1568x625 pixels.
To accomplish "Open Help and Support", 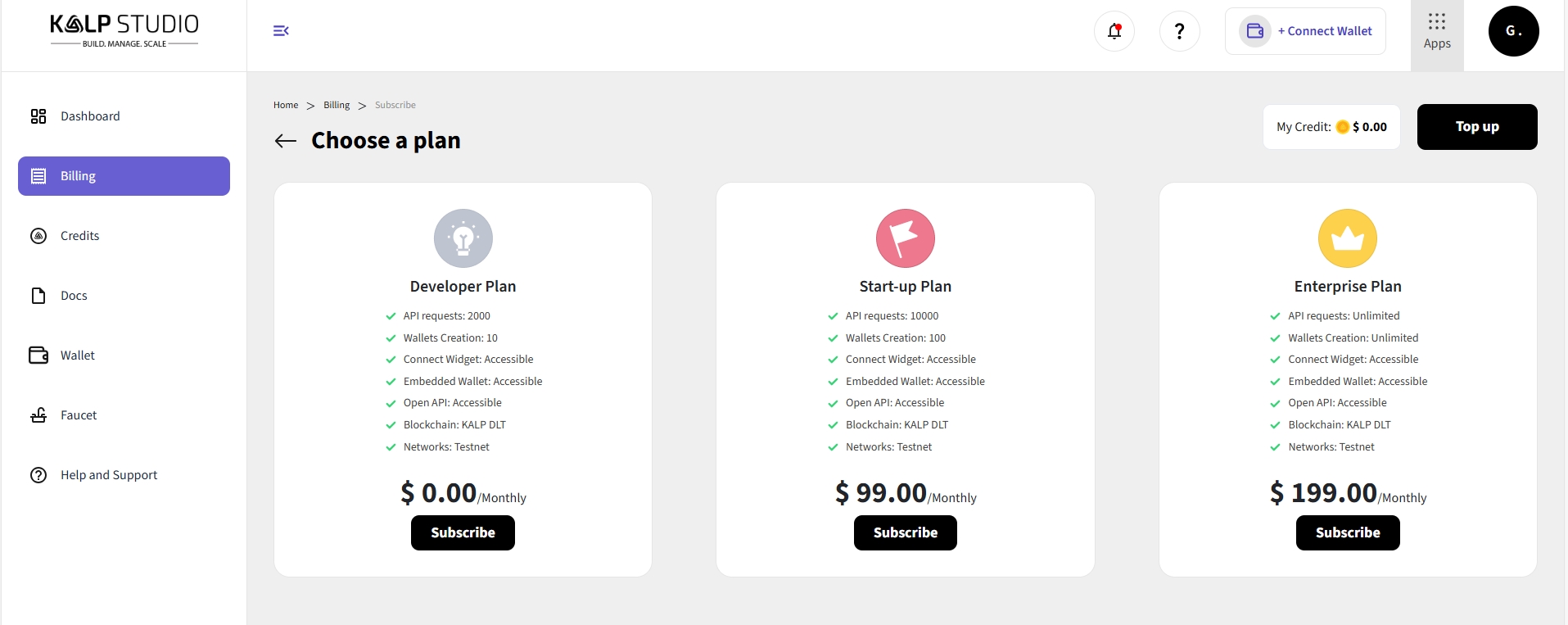I will point(109,475).
